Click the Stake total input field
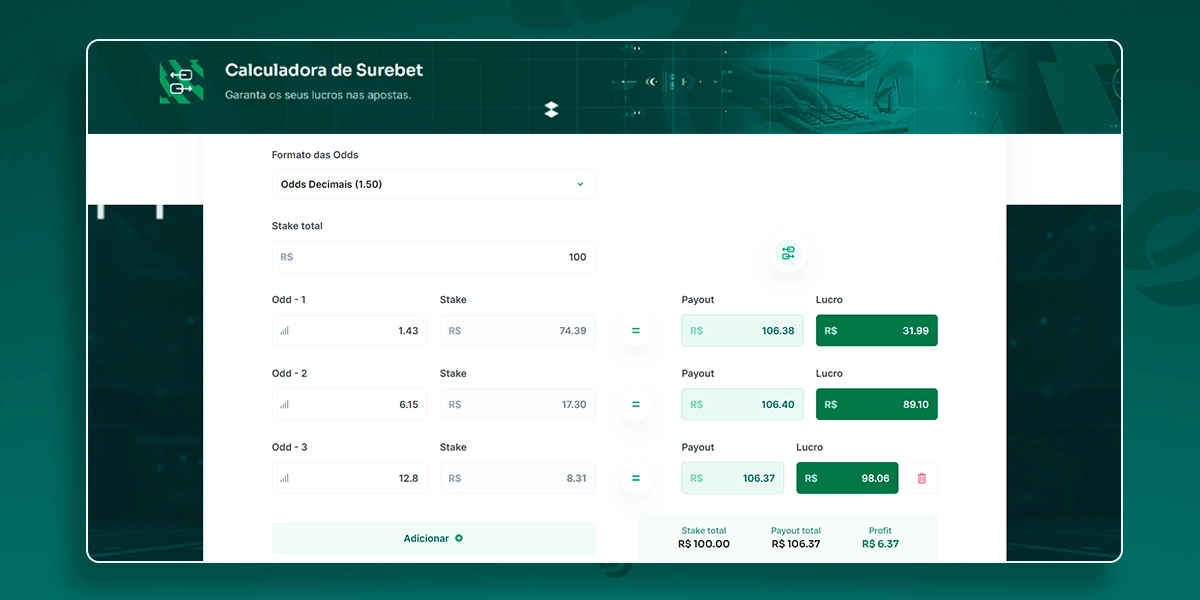Screen dimensions: 1200x600 click(x=433, y=256)
